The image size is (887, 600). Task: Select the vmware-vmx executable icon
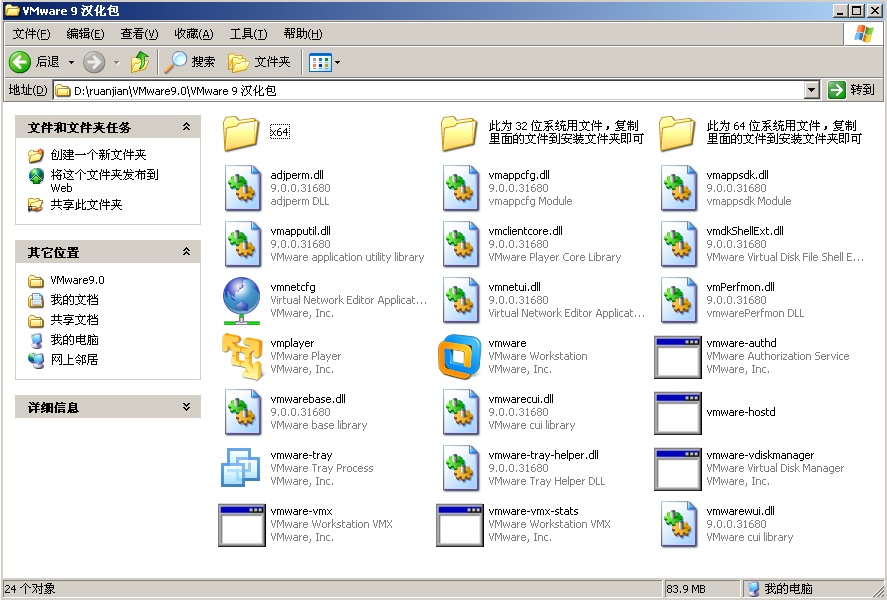(x=242, y=525)
